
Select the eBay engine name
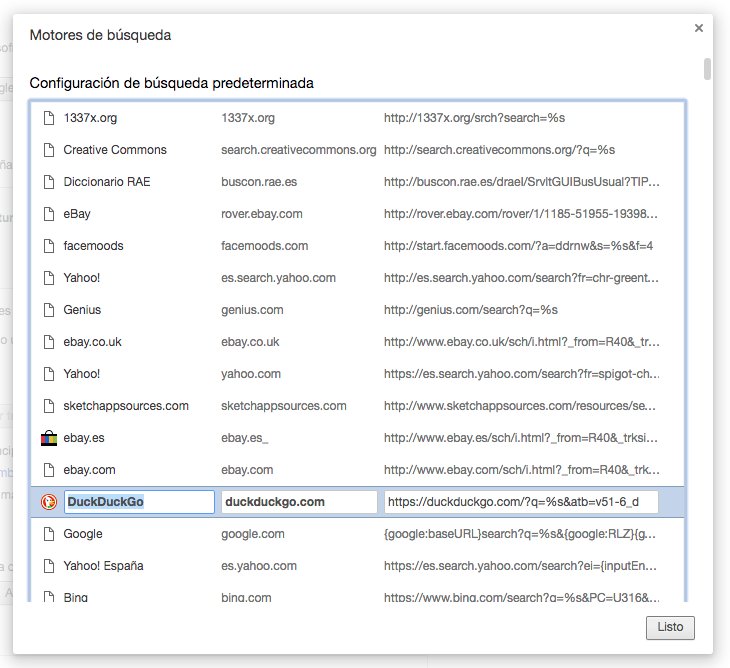[77, 214]
